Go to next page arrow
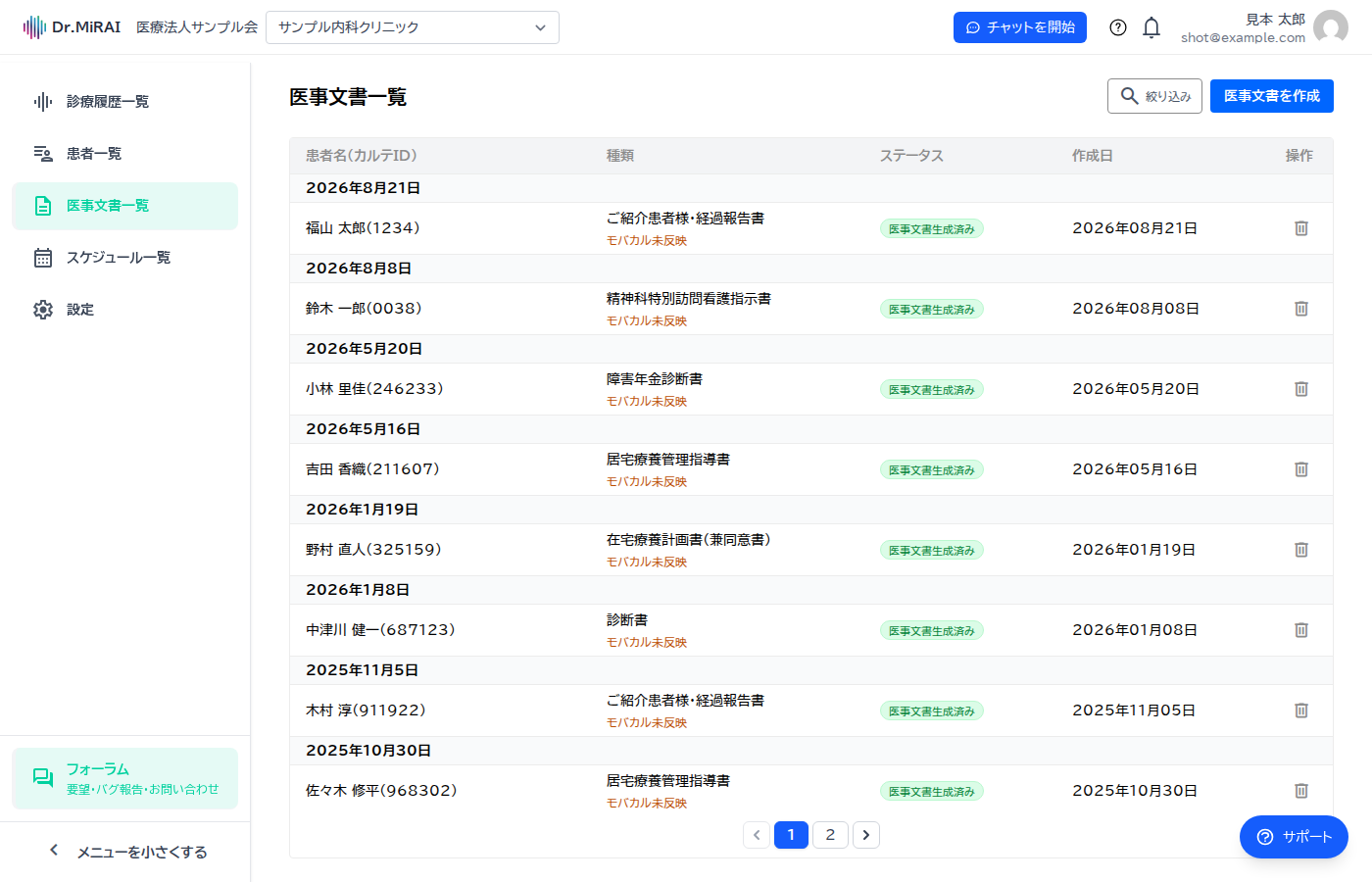The image size is (1372, 882). pos(866,835)
